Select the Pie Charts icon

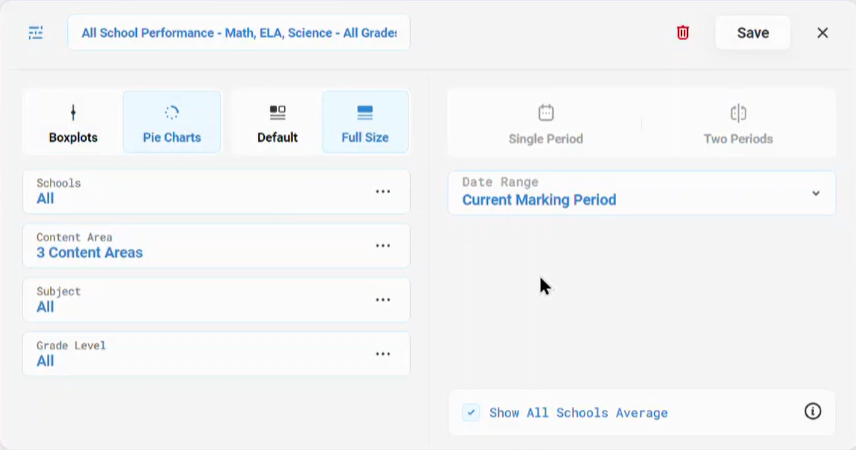click(x=171, y=112)
